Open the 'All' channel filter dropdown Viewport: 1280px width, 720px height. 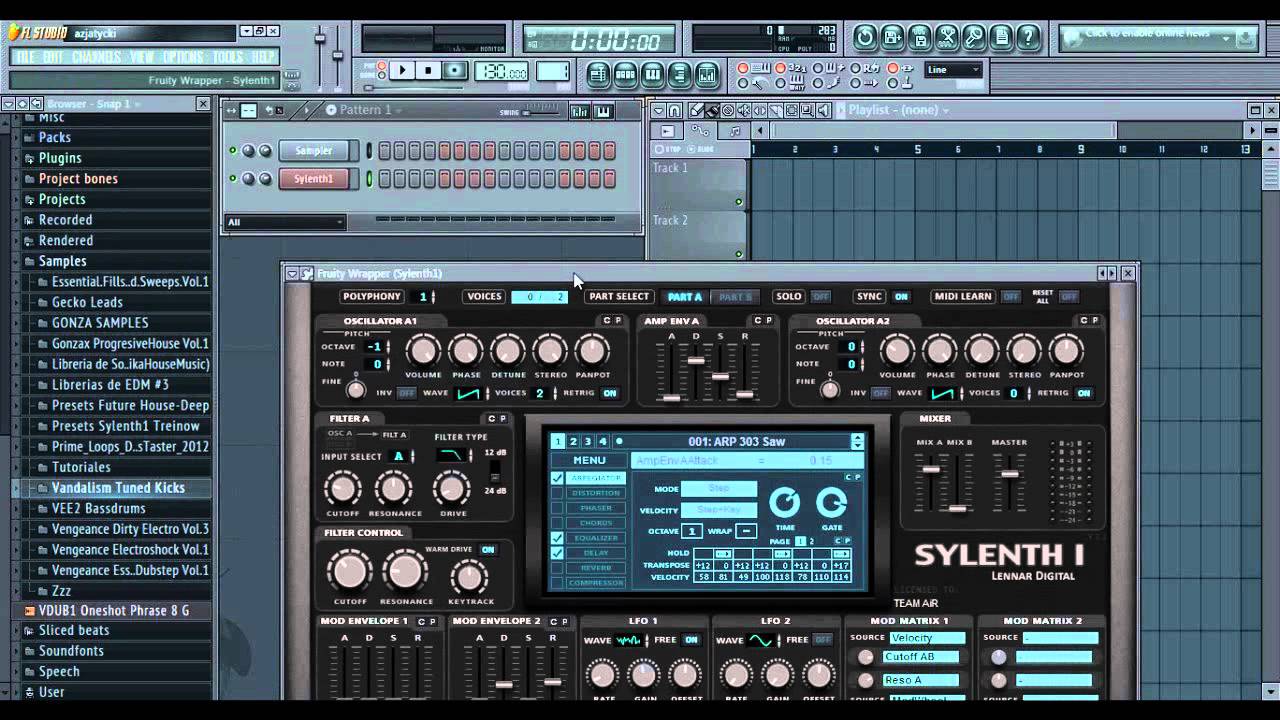click(x=285, y=222)
